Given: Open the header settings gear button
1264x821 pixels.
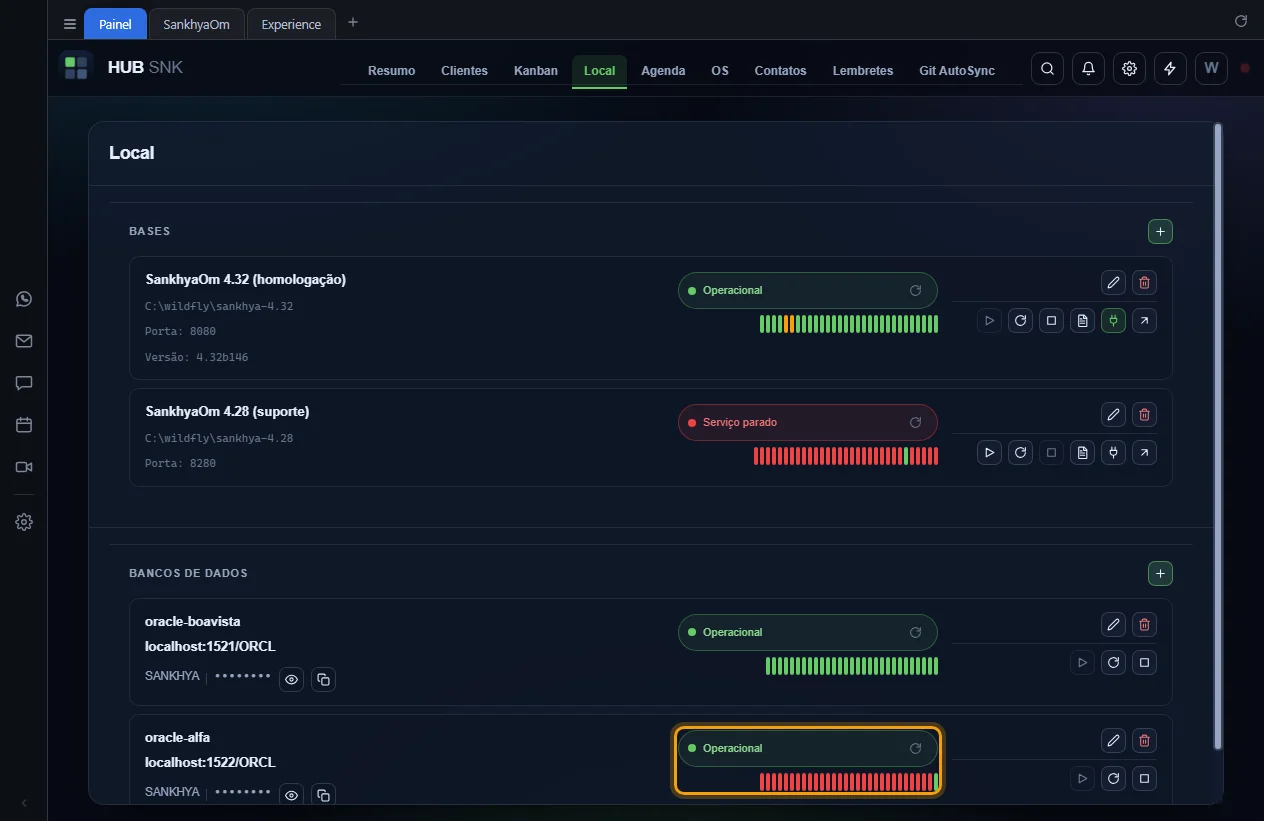Looking at the screenshot, I should pyautogui.click(x=1129, y=69).
